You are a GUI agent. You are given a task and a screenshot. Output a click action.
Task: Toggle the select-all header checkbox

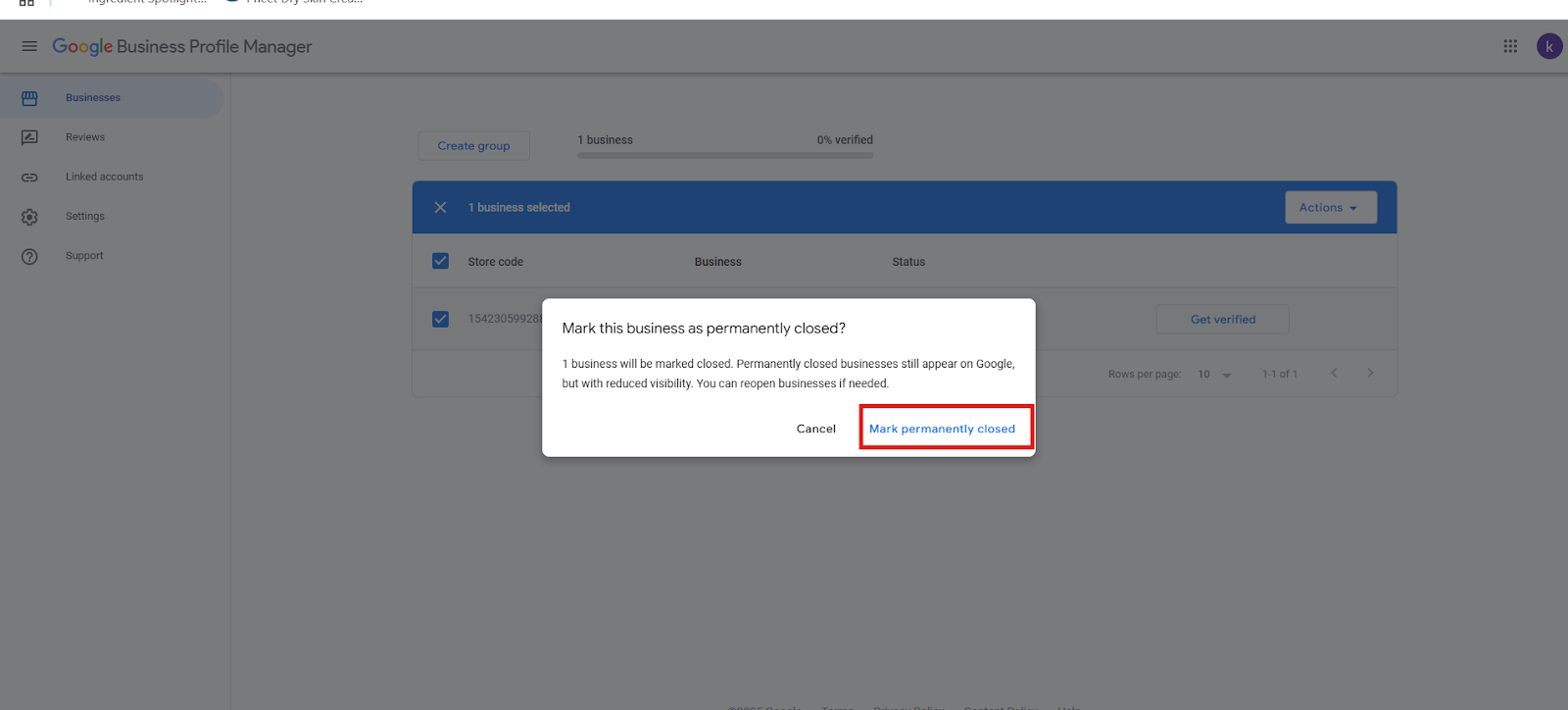coord(440,261)
